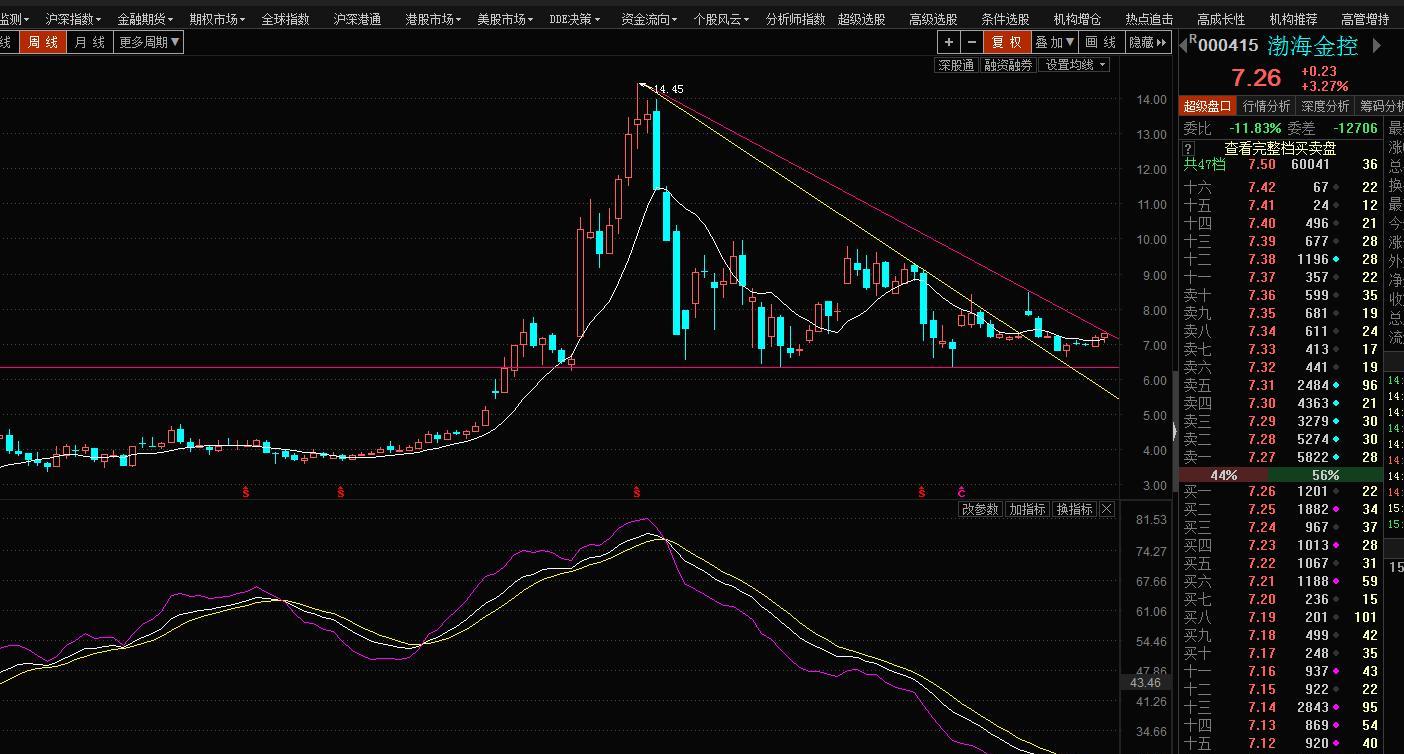Open 沪深港通 menu item
Viewport: 1404px width, 754px height.
click(x=357, y=19)
